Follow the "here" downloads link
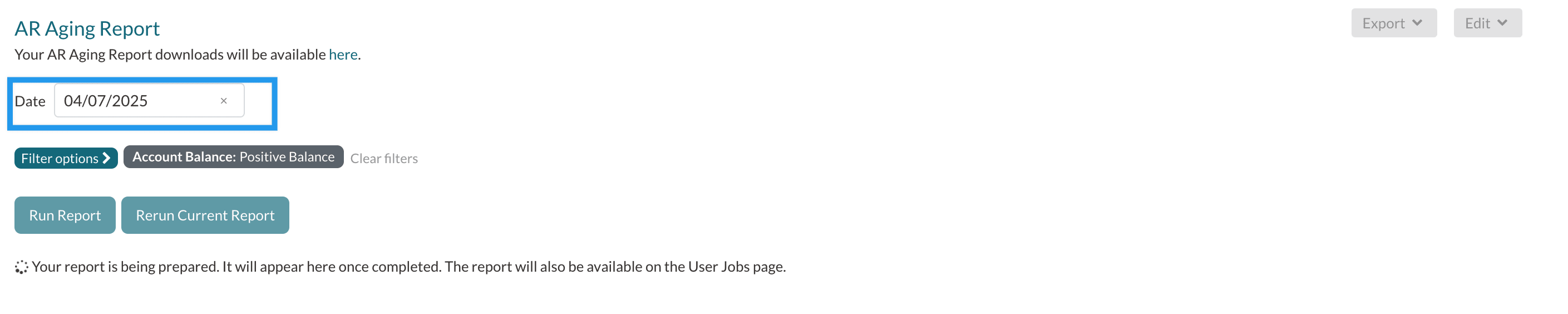Viewport: 1568px width, 314px height. coord(343,55)
